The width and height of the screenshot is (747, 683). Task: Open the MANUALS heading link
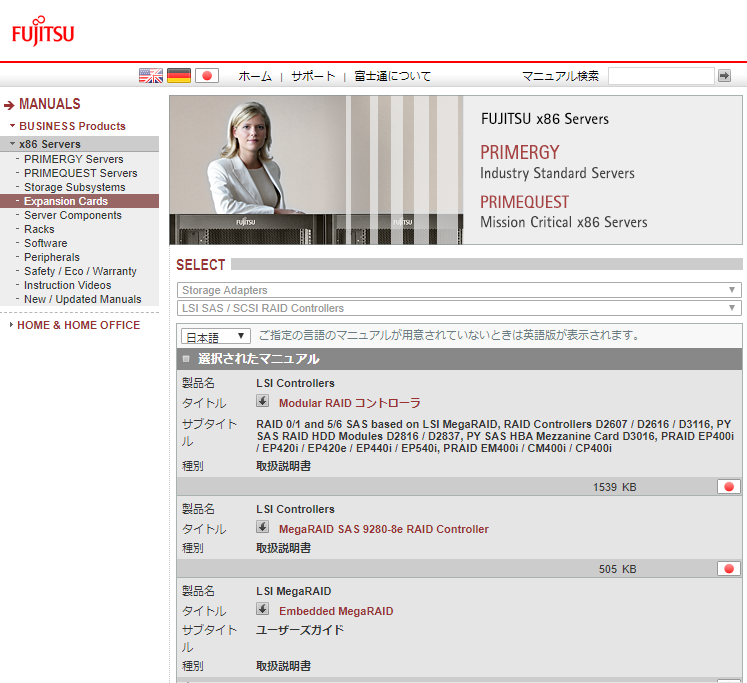[50, 104]
